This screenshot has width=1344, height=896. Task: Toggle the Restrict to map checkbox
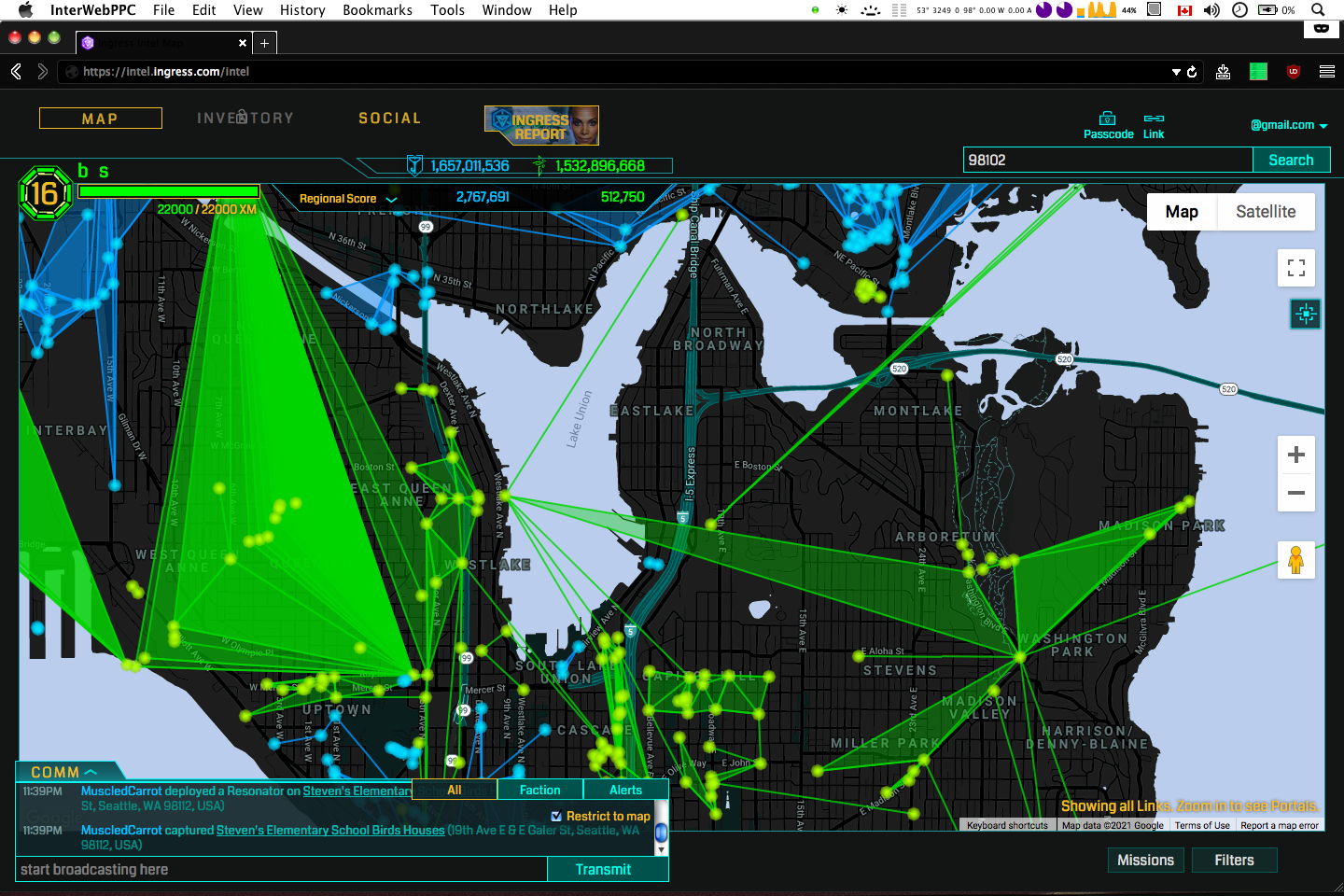(x=556, y=816)
